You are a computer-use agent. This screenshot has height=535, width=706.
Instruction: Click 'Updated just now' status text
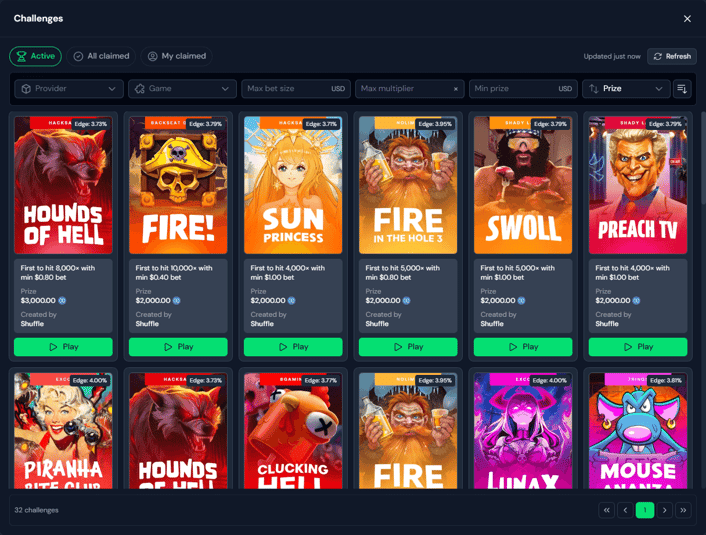tap(612, 56)
